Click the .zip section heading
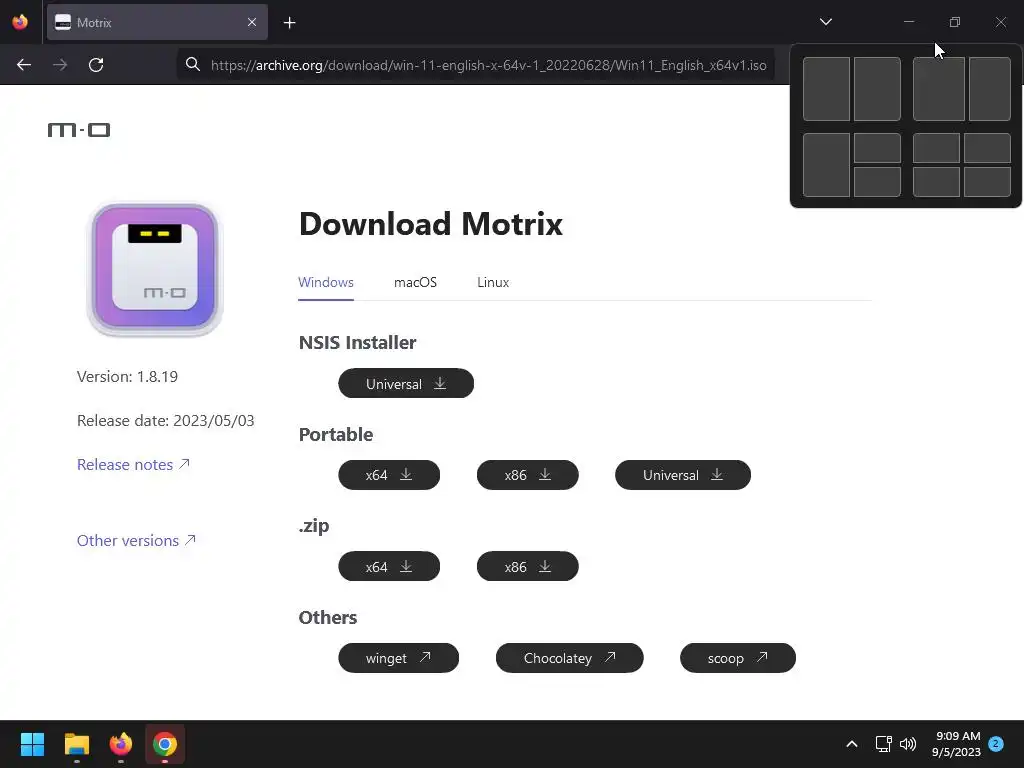Viewport: 1024px width, 768px height. [x=314, y=526]
